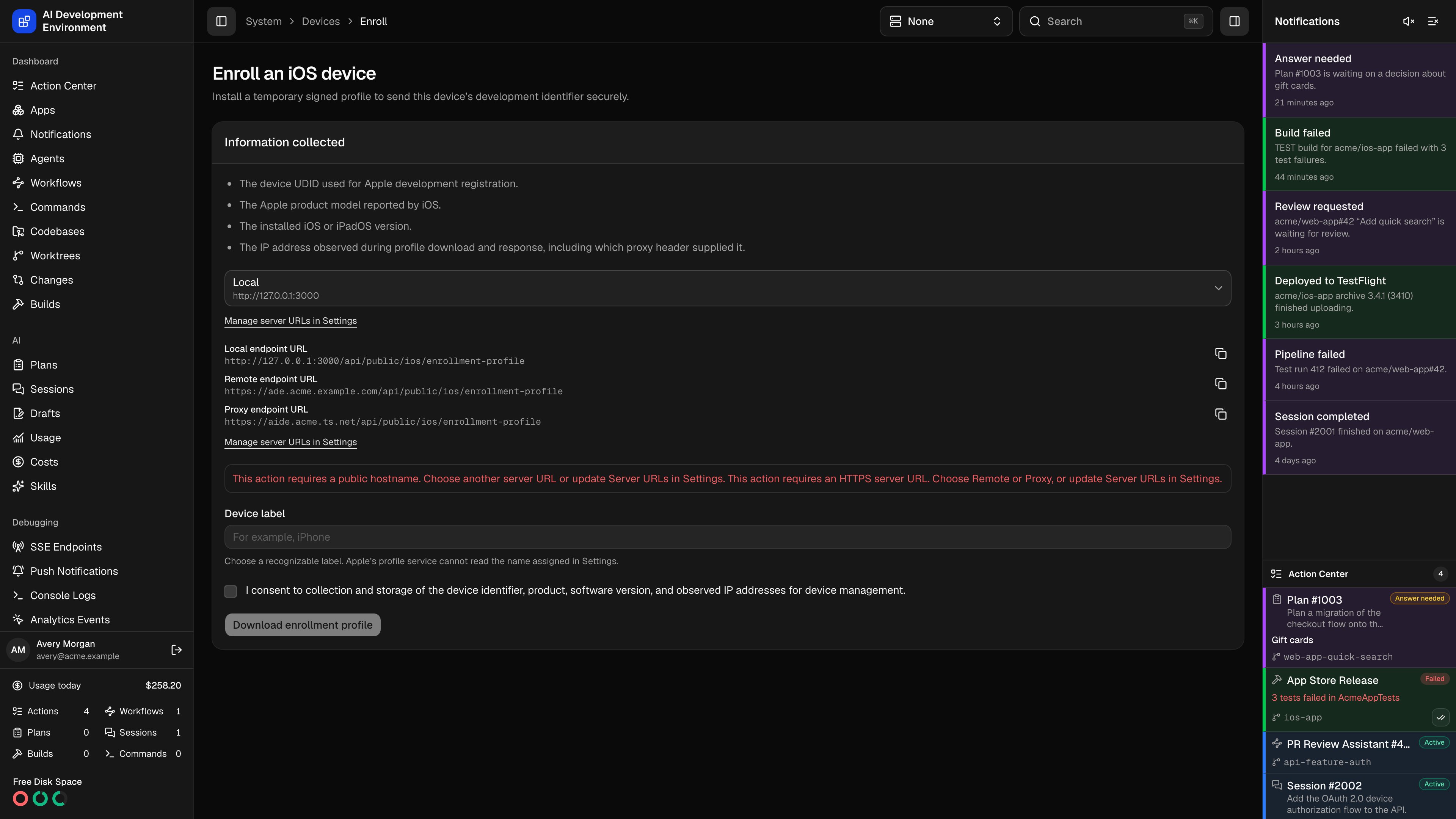The height and width of the screenshot is (819, 1456).
Task: Open Skills page
Action: click(97, 486)
